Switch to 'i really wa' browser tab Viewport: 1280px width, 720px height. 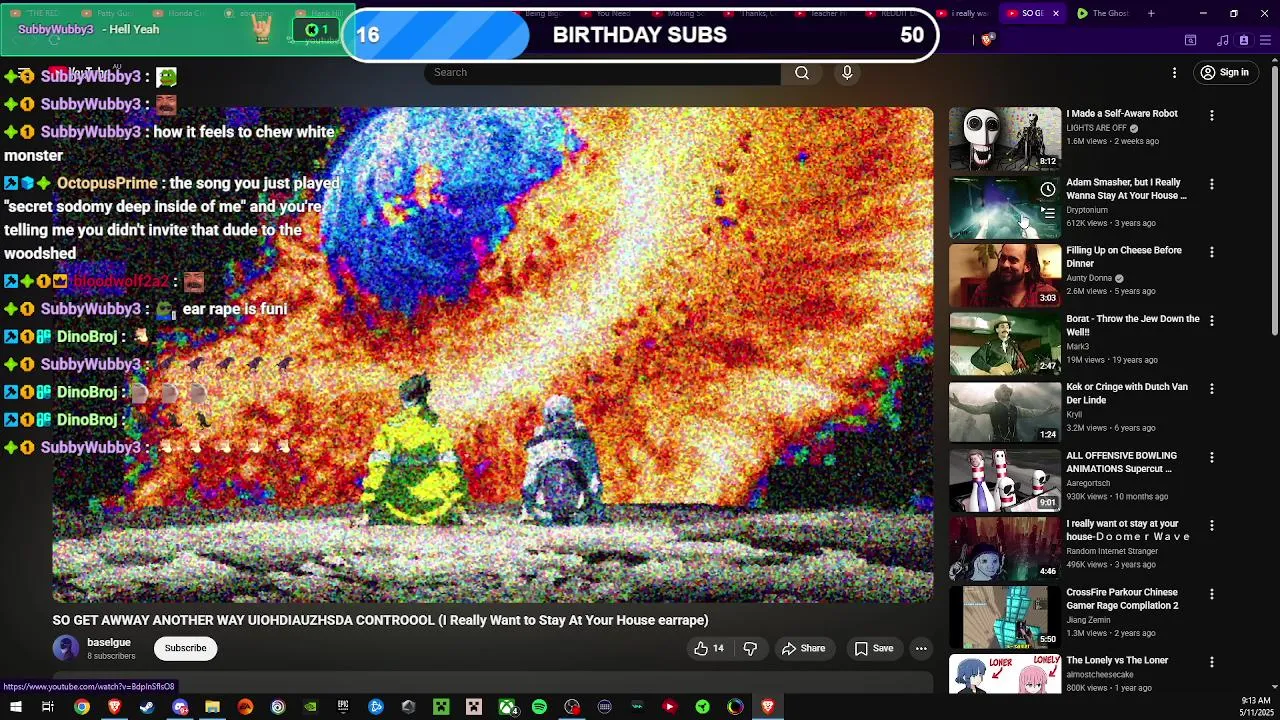tap(964, 13)
